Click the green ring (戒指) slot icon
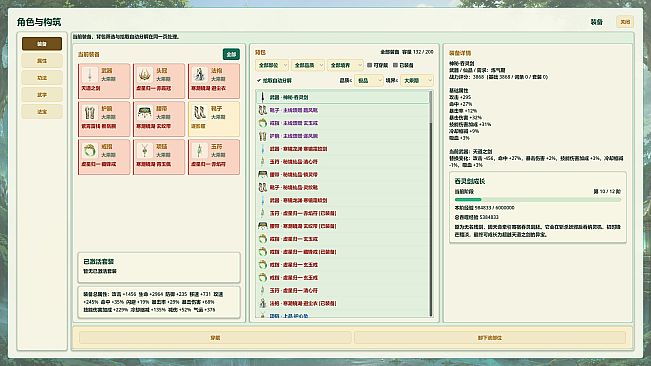The width and height of the screenshot is (651, 366). [x=90, y=151]
